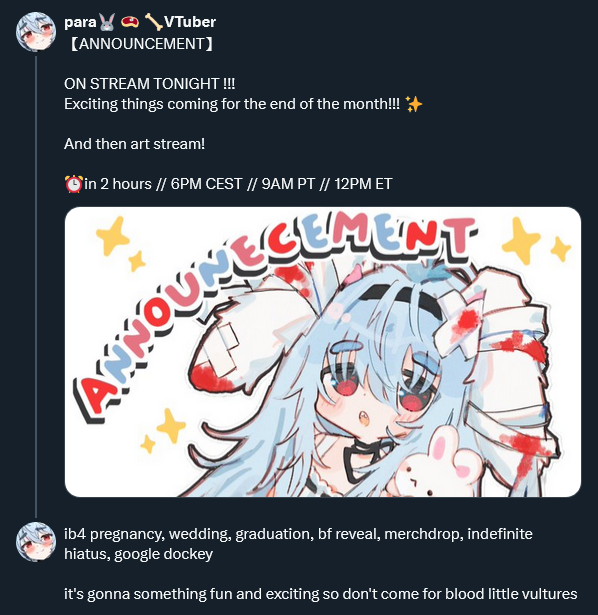Click the 'And then art stream!' line

(135, 144)
